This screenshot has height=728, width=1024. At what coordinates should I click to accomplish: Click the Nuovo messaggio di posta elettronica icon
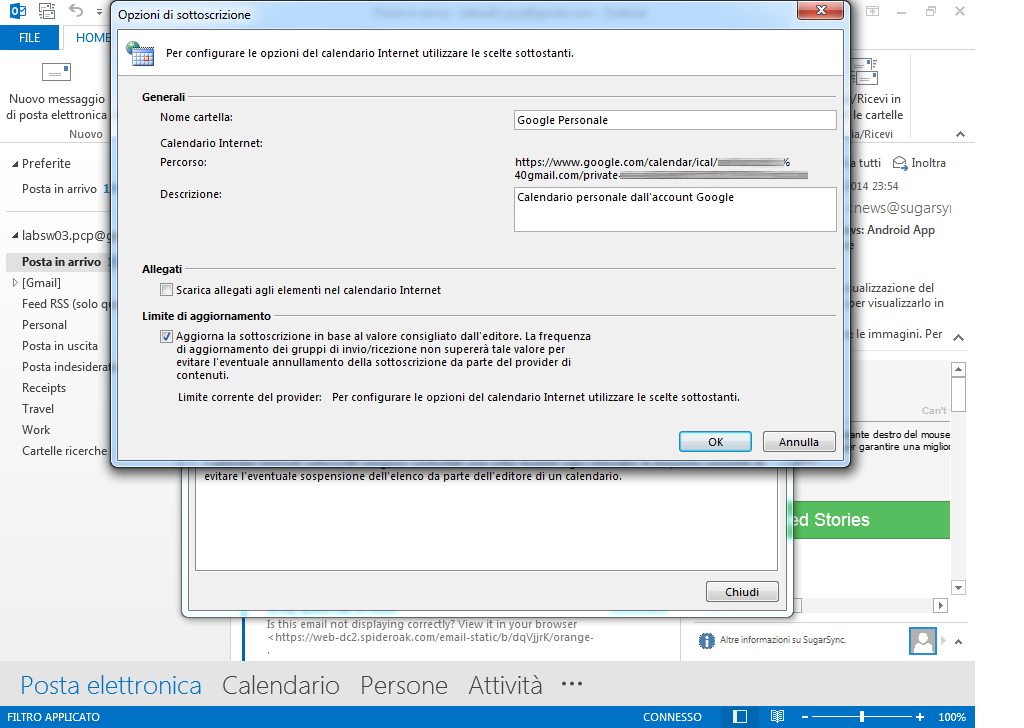point(55,73)
